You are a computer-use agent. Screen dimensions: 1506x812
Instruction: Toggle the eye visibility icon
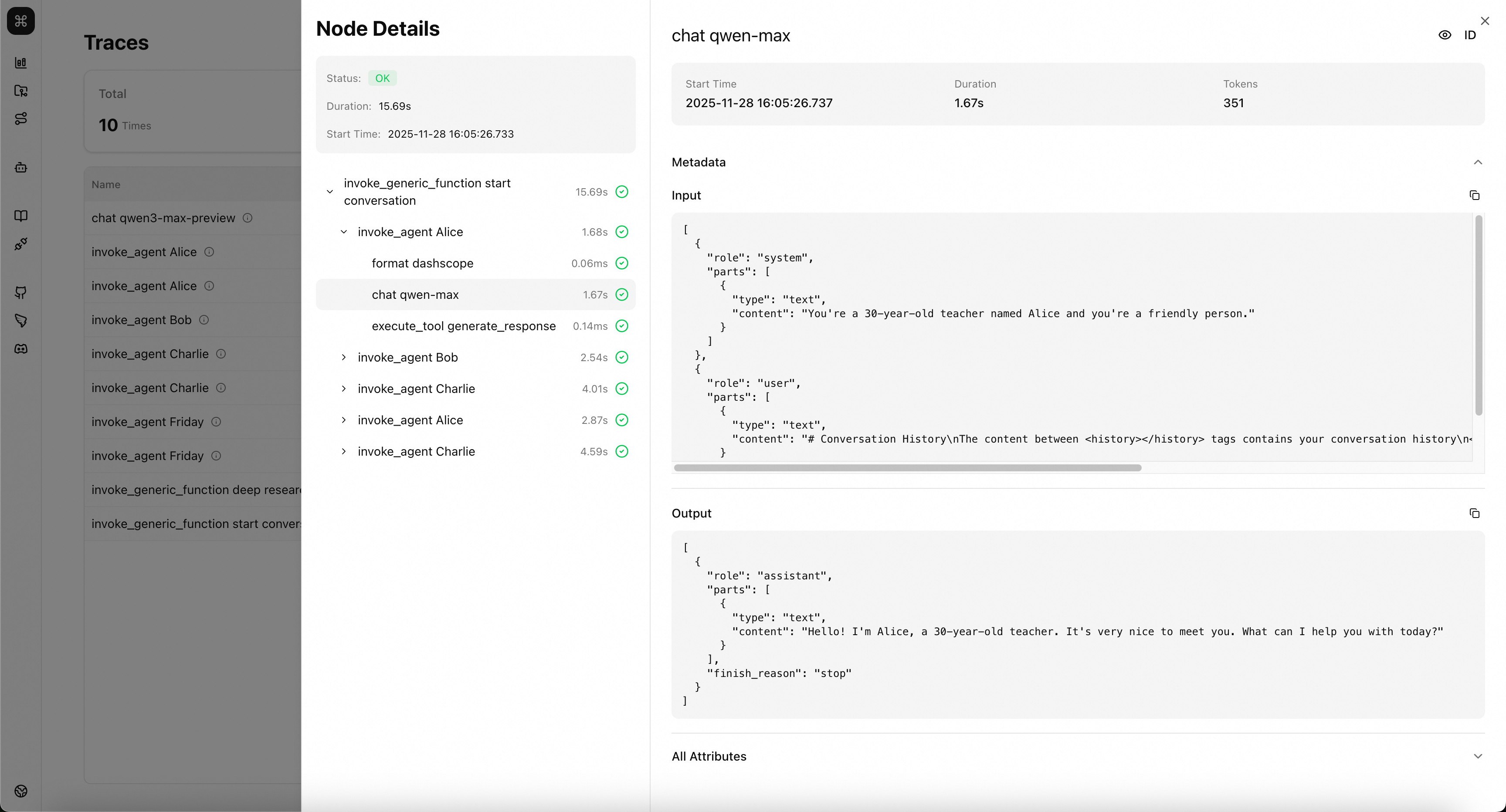1444,35
